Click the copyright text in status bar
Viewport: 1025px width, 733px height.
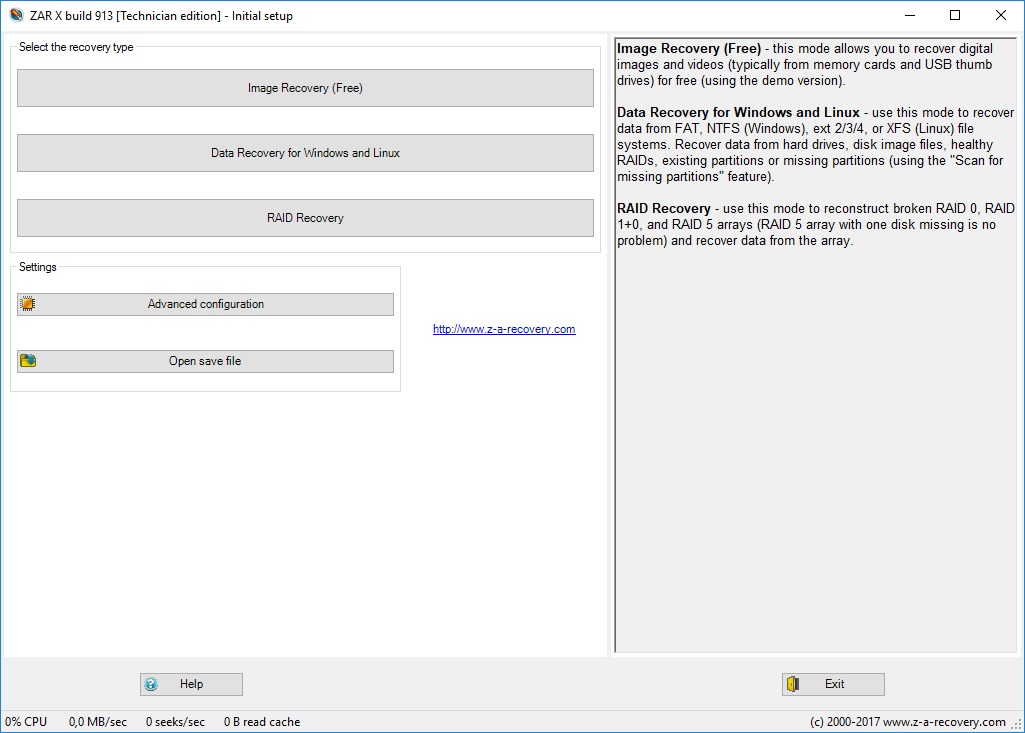pos(908,722)
